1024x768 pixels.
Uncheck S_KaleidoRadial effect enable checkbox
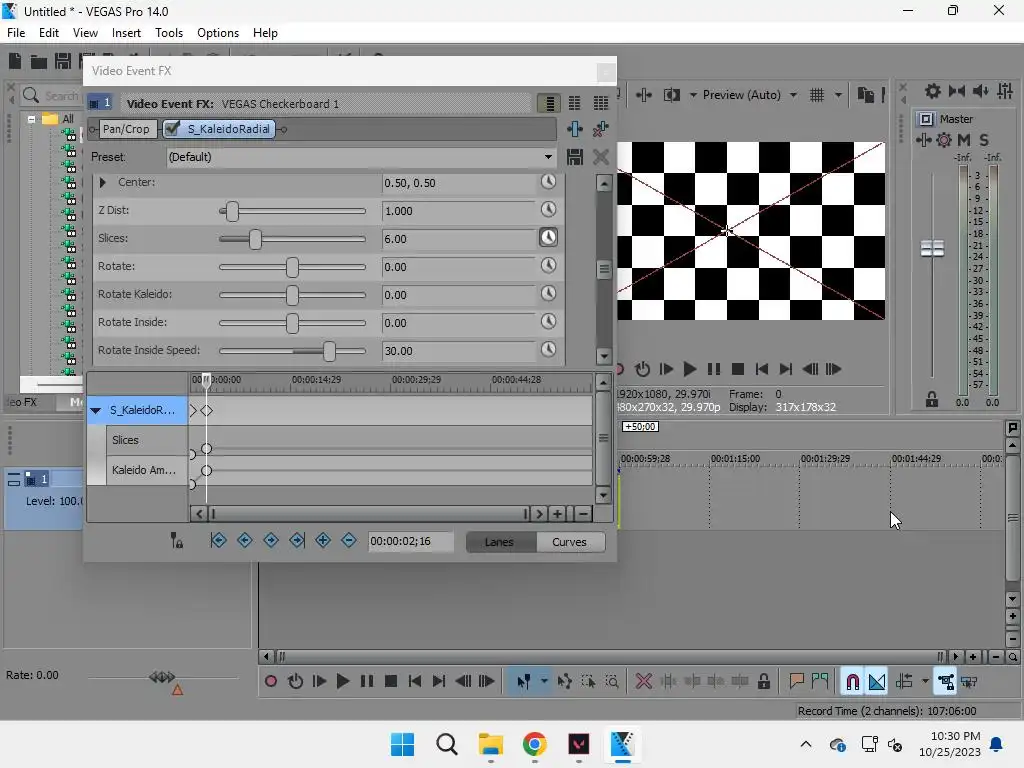(172, 129)
